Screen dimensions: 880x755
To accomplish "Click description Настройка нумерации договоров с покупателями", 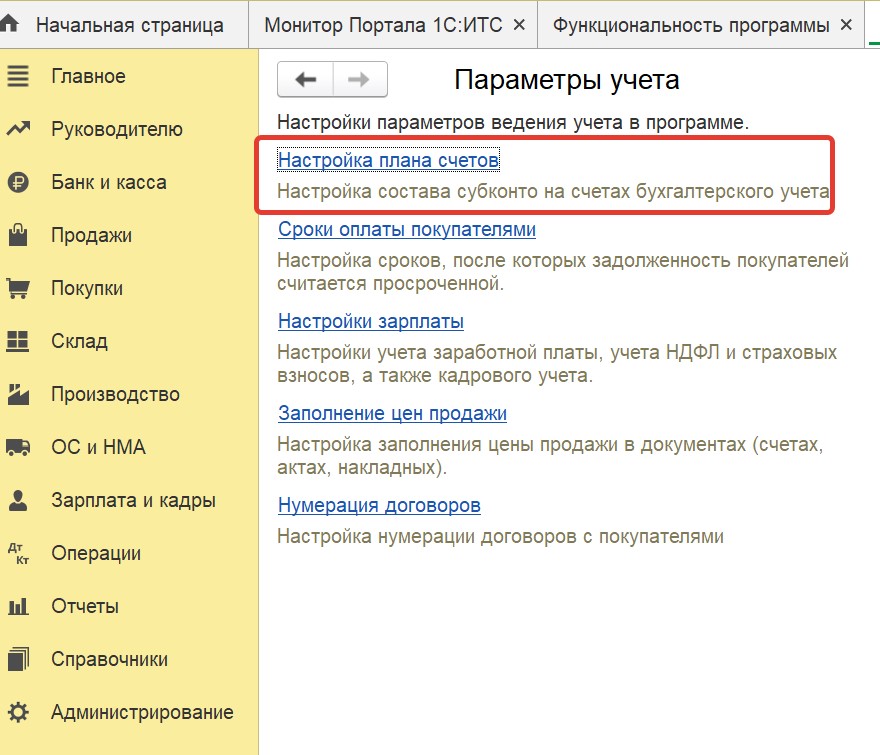I will (501, 537).
